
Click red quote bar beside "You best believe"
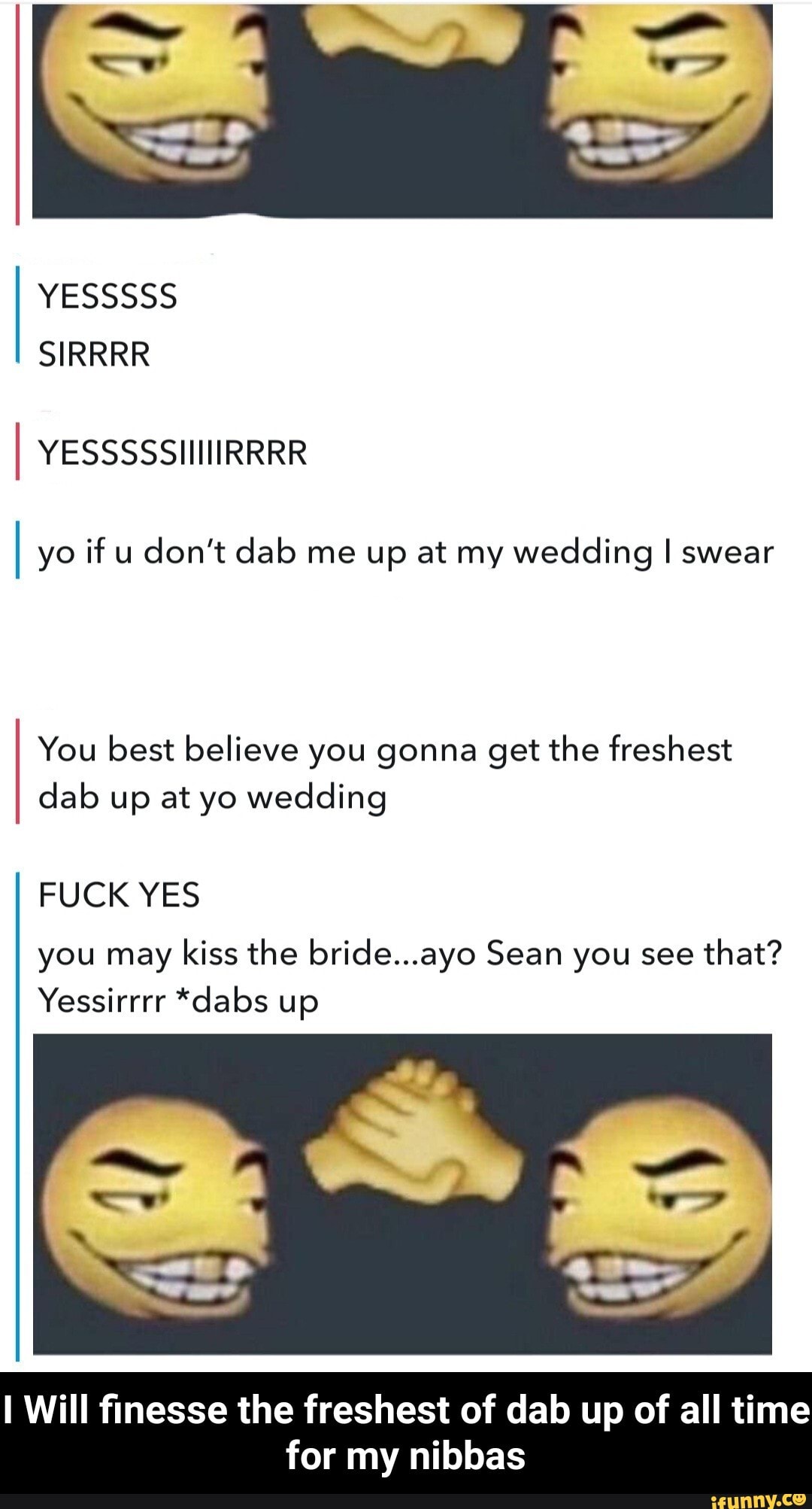pos(17,773)
